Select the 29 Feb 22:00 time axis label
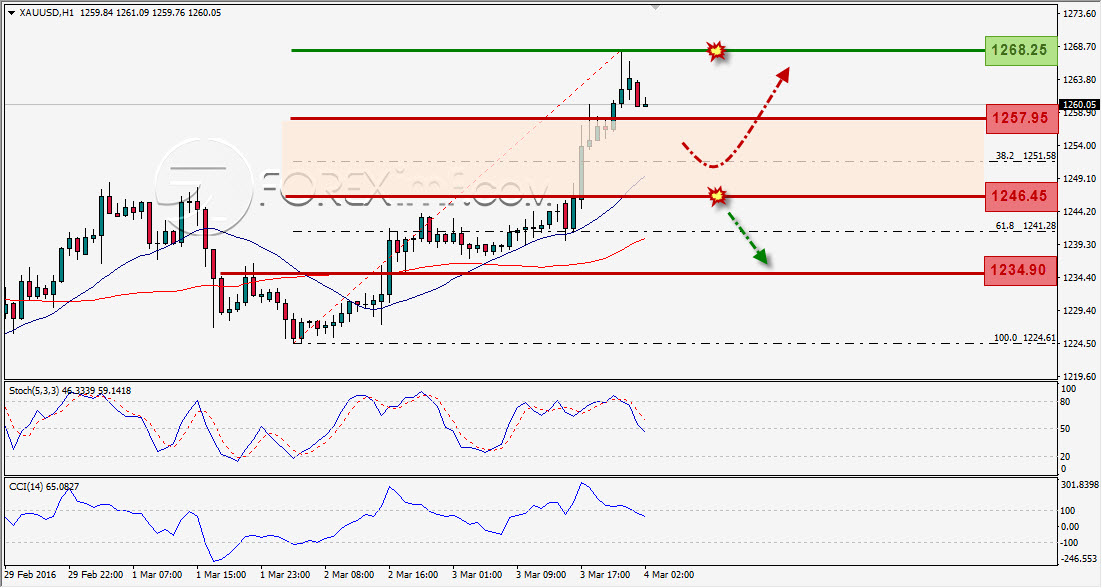1102x588 pixels. (x=96, y=575)
